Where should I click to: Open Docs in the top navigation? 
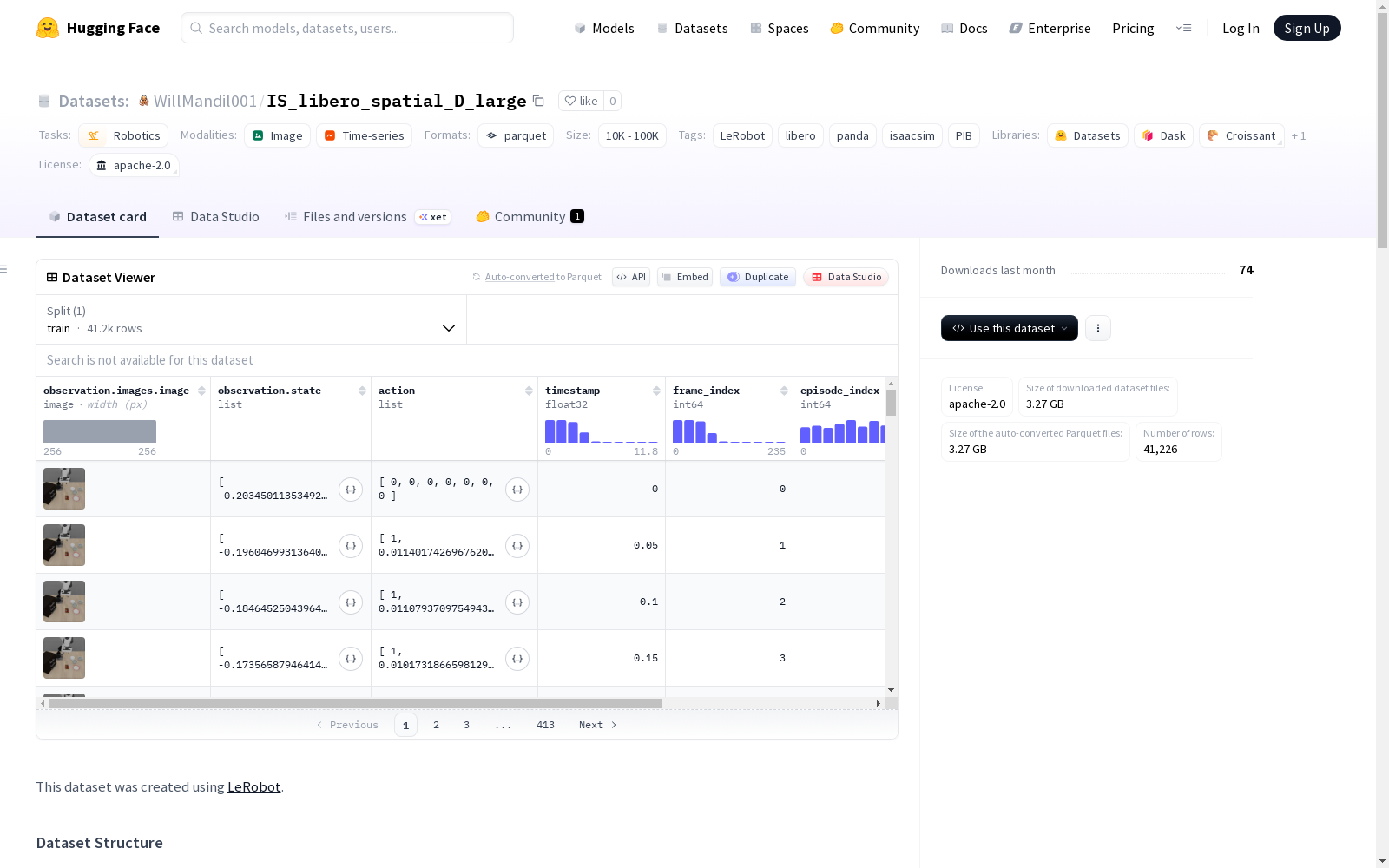(x=964, y=28)
